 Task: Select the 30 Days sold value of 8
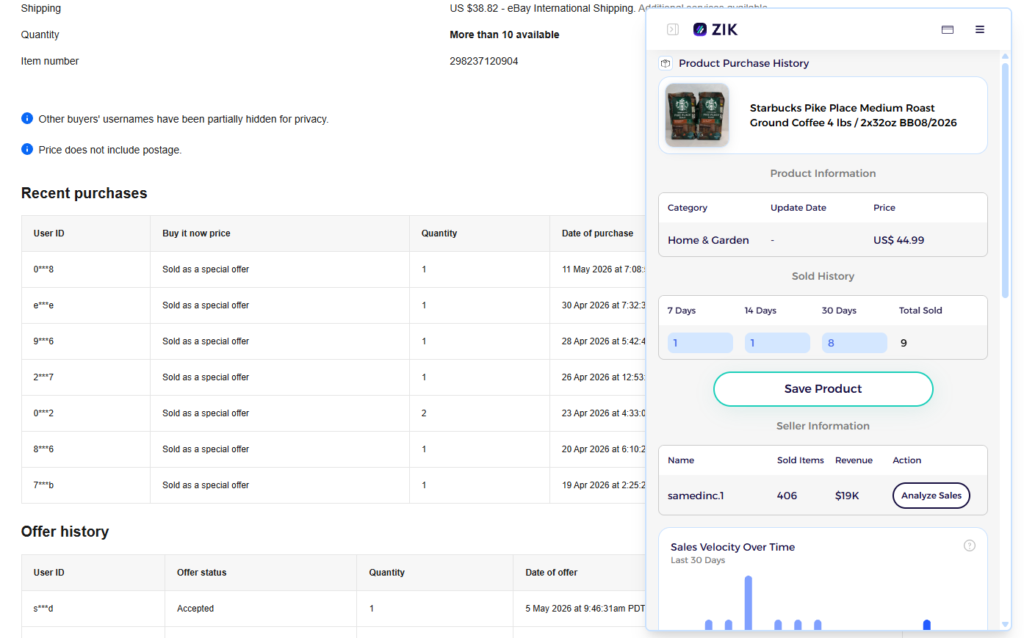(x=854, y=343)
